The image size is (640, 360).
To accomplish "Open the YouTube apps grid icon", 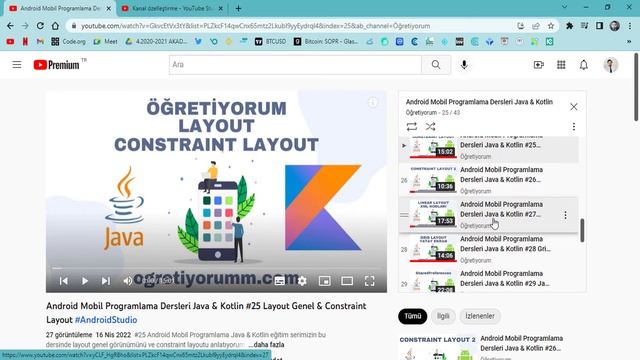I will (x=561, y=65).
